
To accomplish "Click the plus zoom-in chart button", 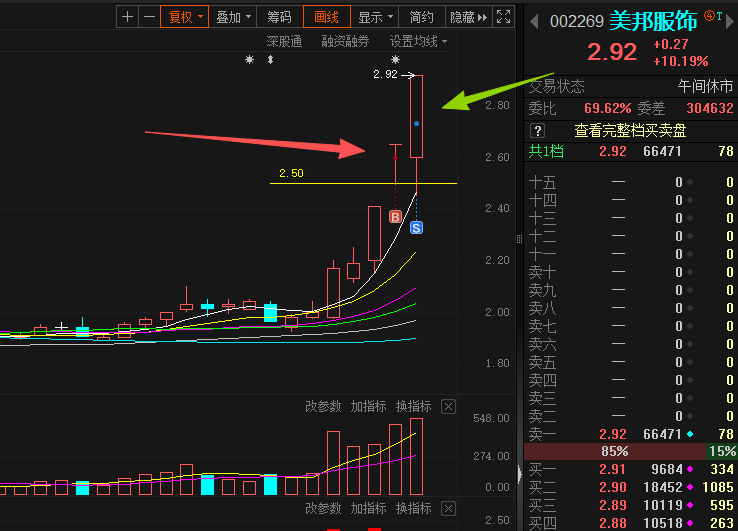I will click(x=127, y=17).
